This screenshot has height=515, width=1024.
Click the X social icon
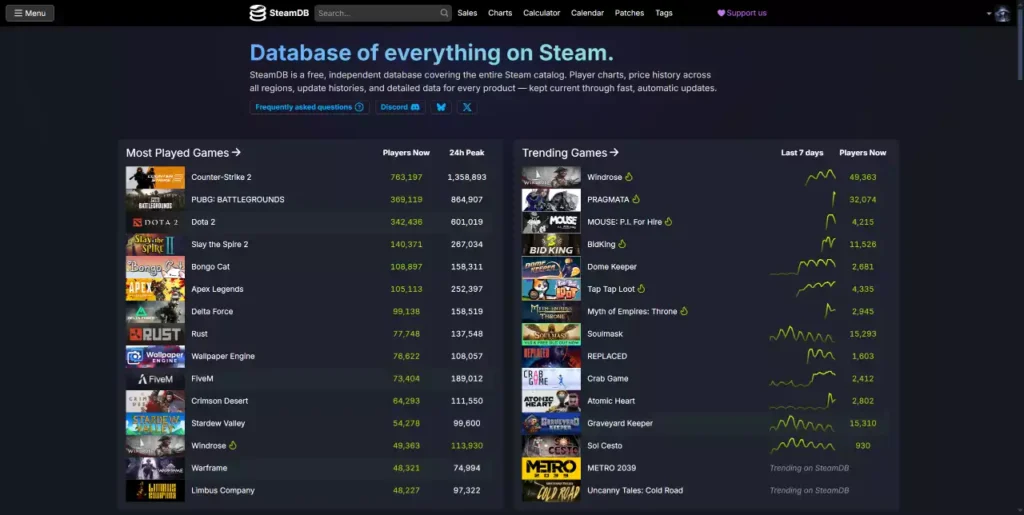(467, 107)
